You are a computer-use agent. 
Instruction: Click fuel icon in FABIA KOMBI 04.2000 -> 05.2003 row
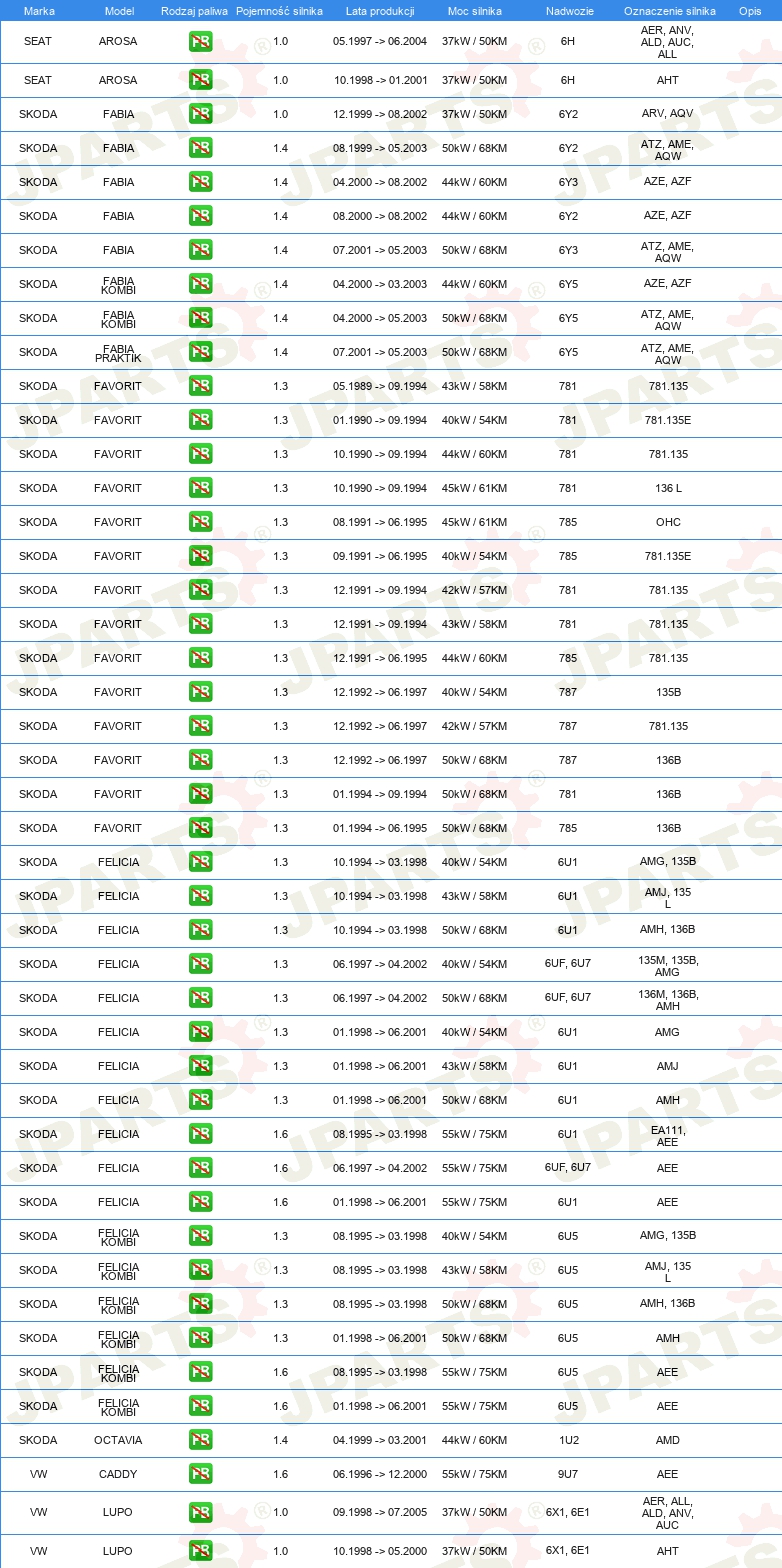click(200, 317)
